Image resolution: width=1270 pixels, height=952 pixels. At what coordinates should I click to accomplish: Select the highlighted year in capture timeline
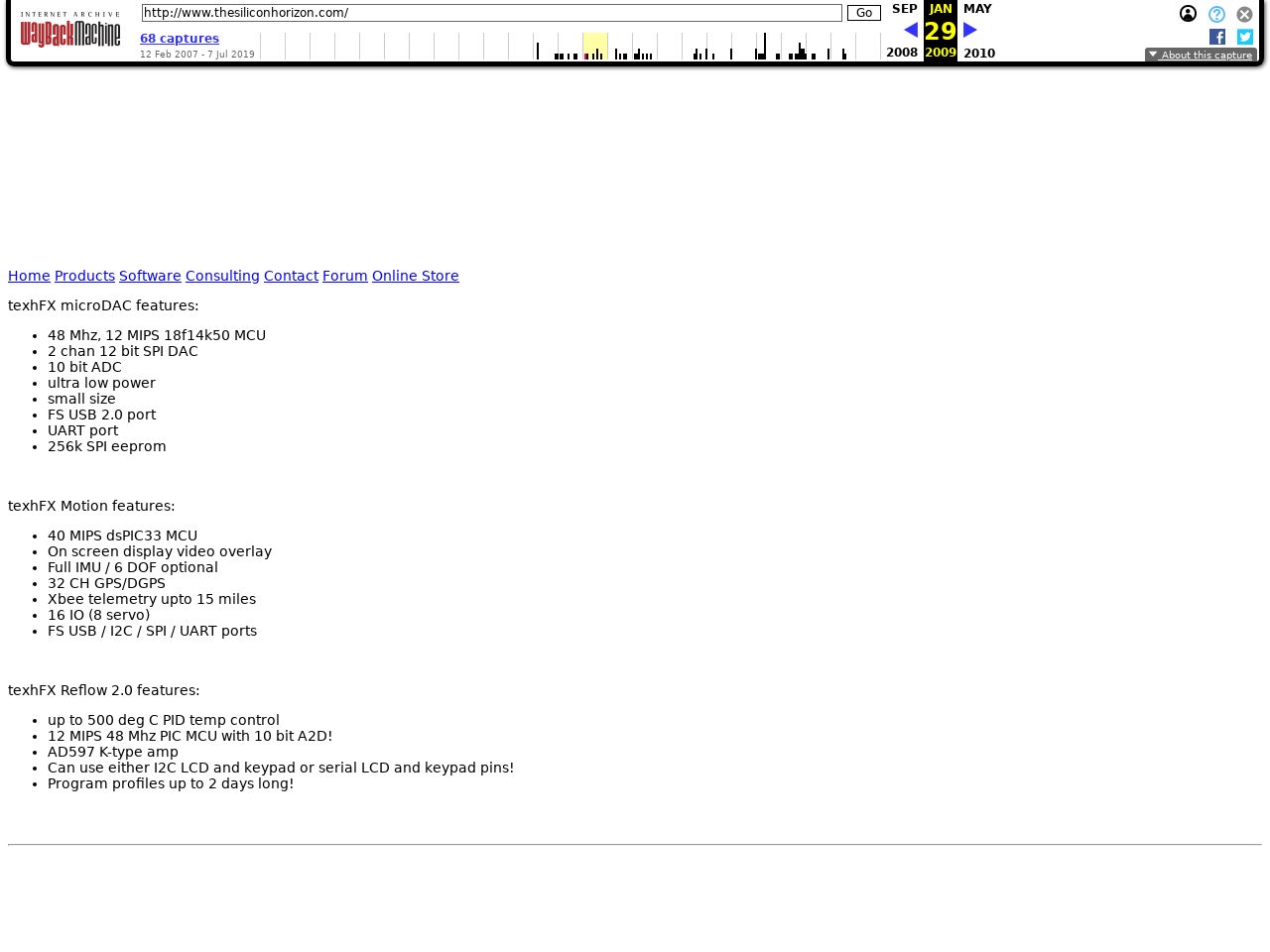594,47
